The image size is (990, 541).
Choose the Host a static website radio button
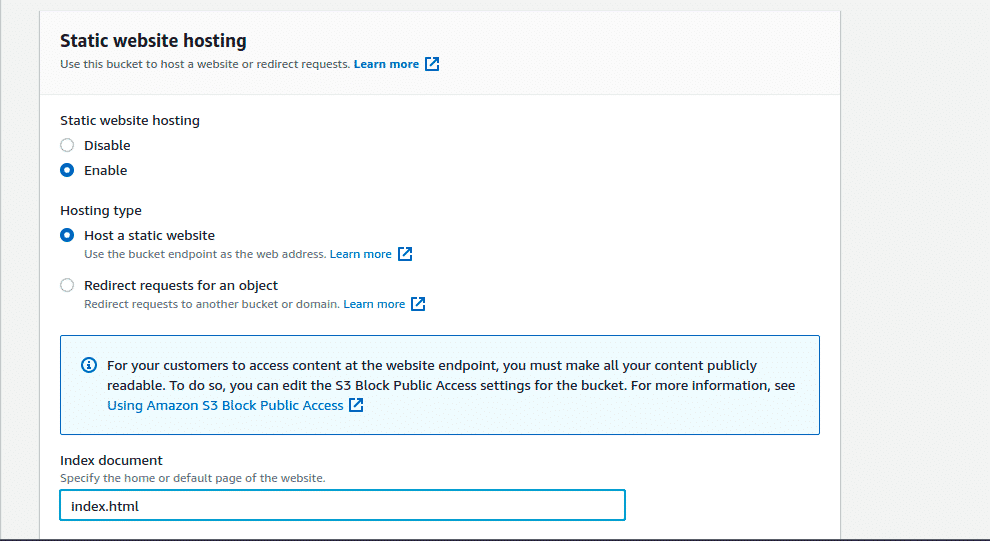point(67,235)
